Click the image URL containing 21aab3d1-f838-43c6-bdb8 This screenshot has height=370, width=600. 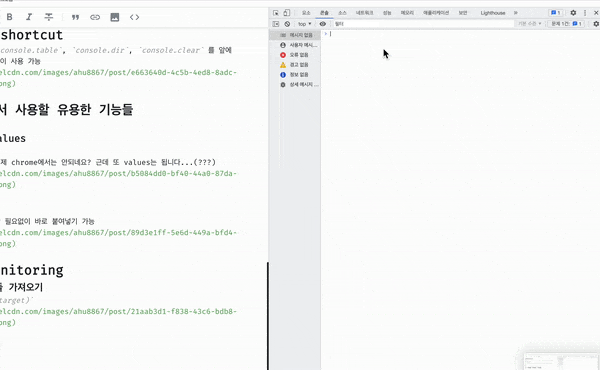[118, 311]
